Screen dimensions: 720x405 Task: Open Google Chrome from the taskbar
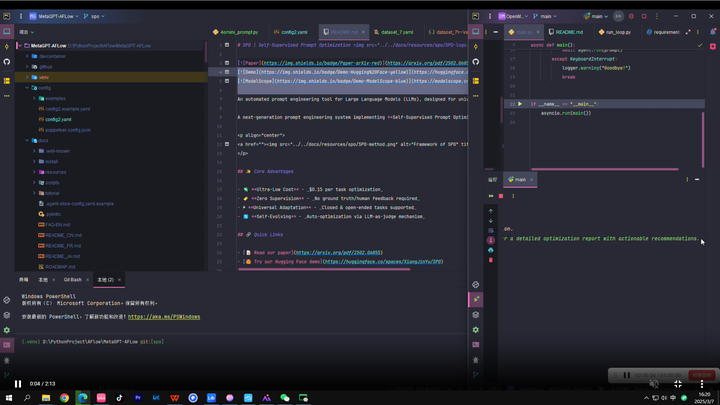[x=65, y=397]
